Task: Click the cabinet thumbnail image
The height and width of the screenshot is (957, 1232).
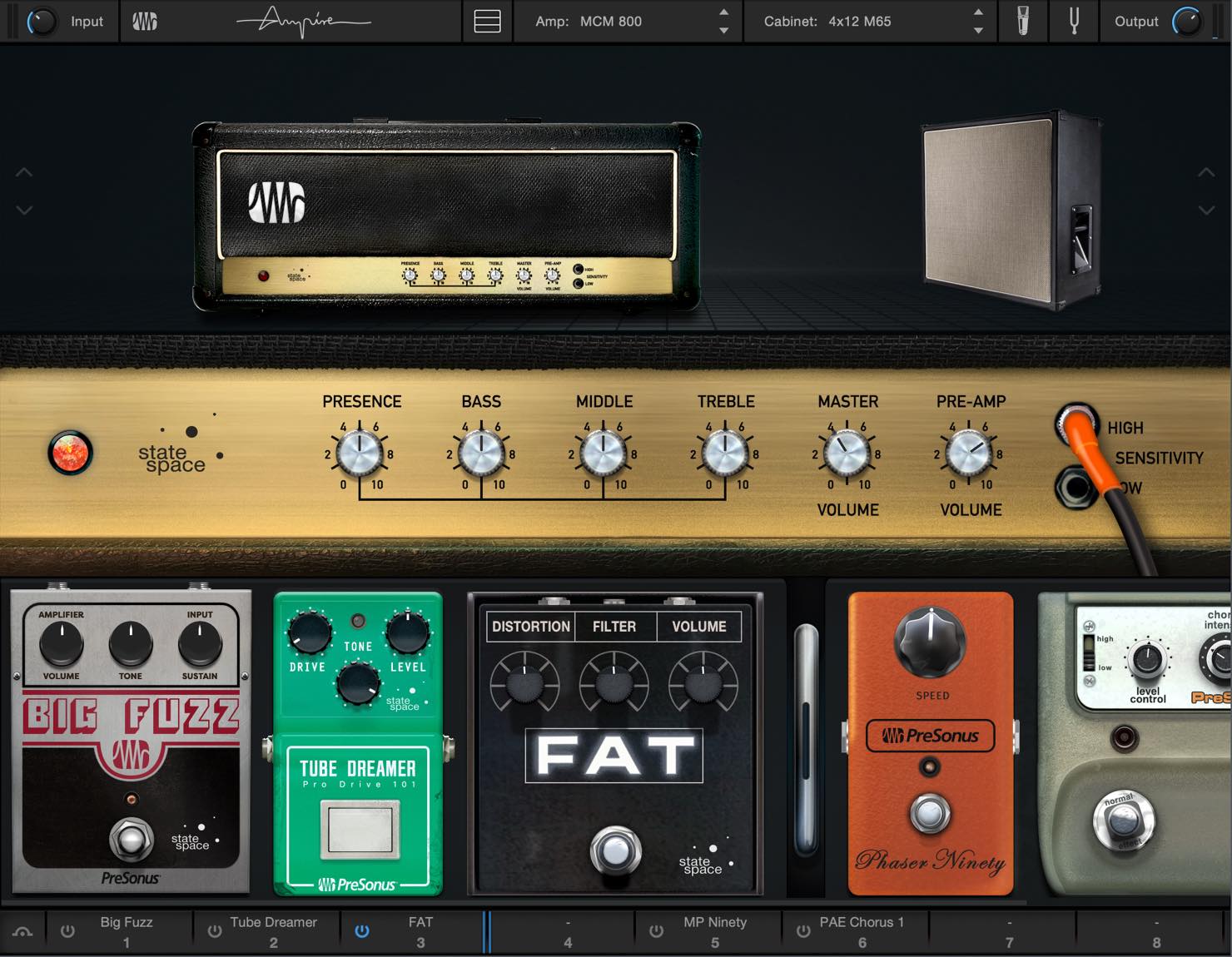Action: 1012,211
